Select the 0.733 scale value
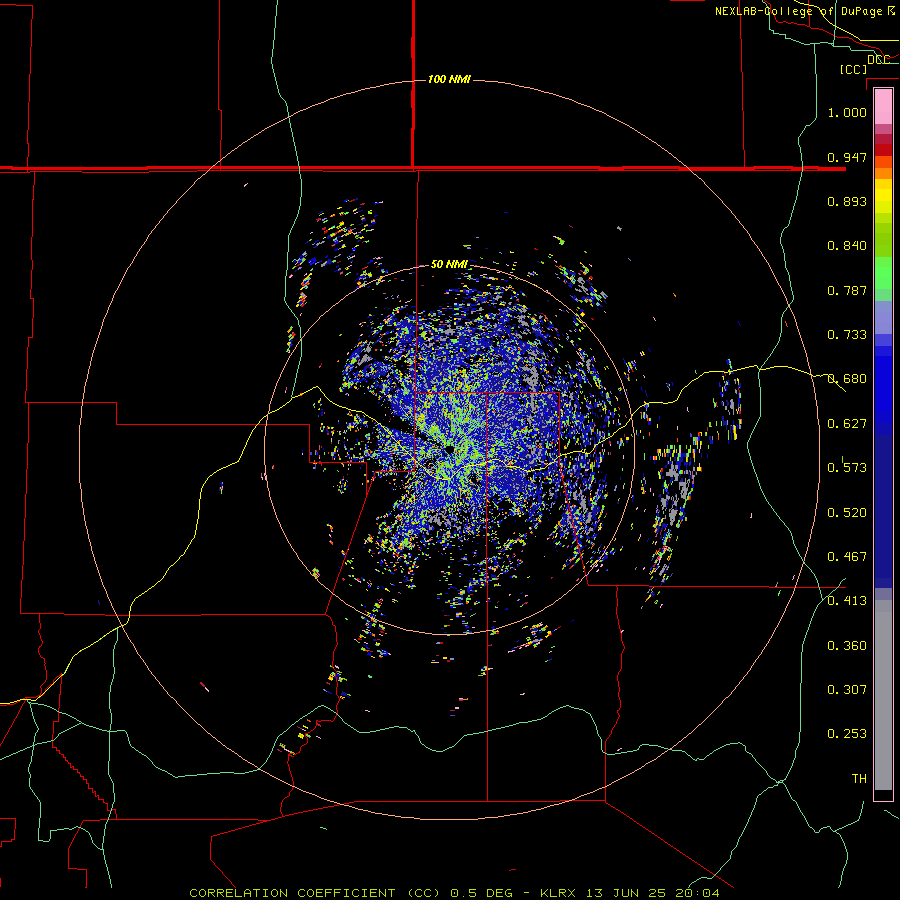900x900 pixels. pyautogui.click(x=847, y=335)
